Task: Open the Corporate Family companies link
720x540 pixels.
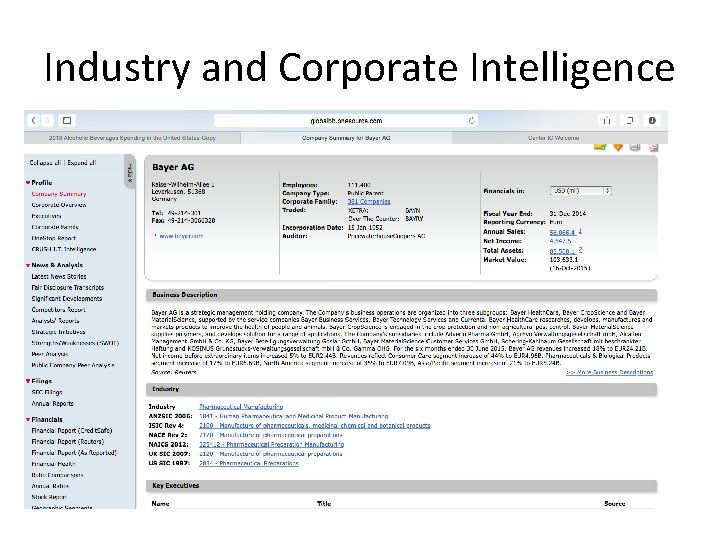Action: coord(369,202)
